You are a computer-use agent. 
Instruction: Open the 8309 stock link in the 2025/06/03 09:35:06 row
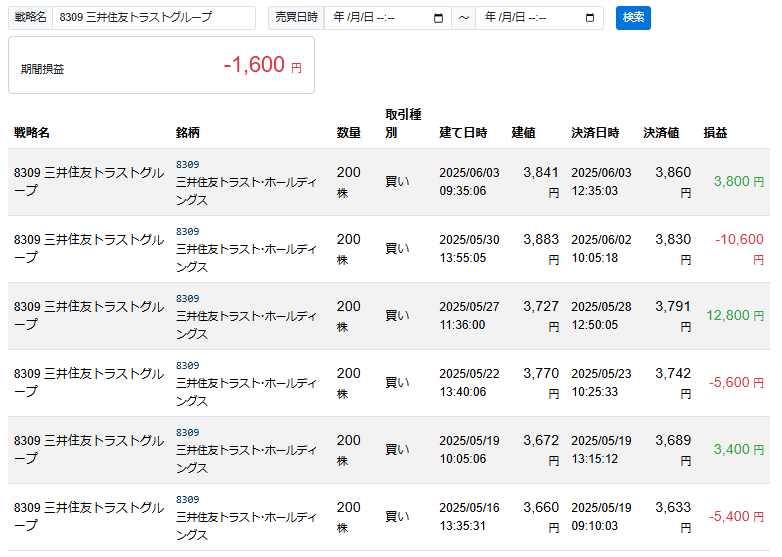188,165
